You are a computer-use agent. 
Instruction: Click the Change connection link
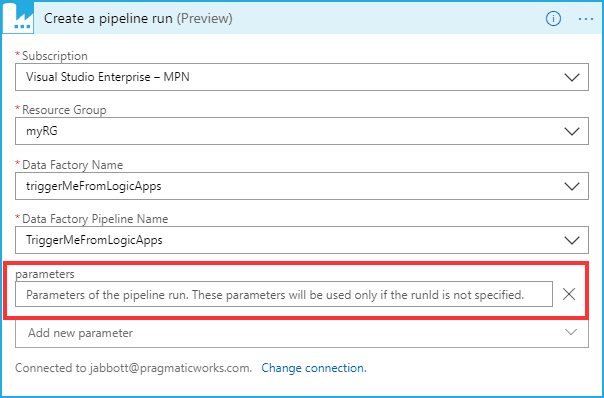(x=314, y=368)
